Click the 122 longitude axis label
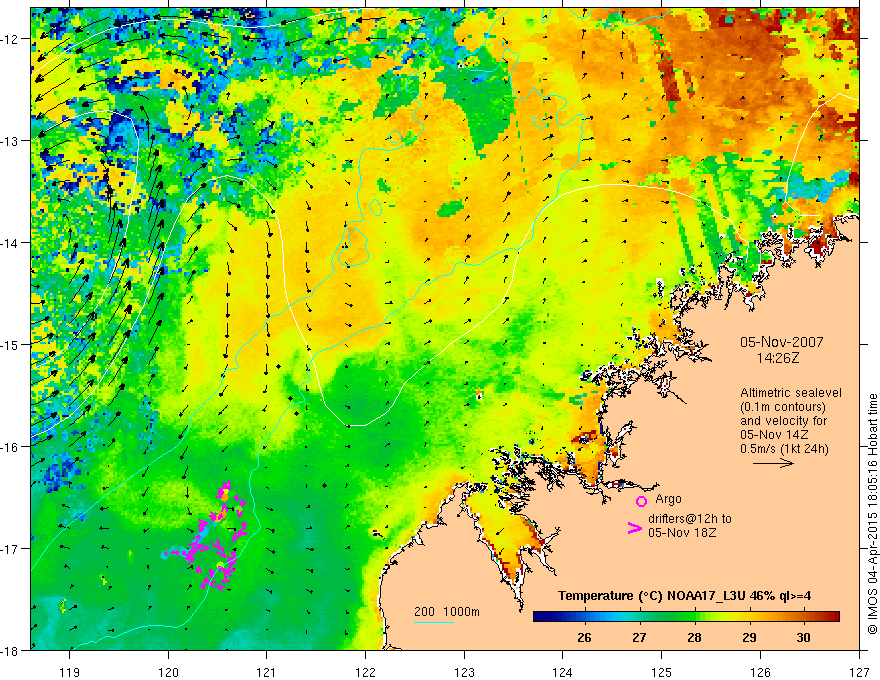880x680 pixels. click(365, 672)
